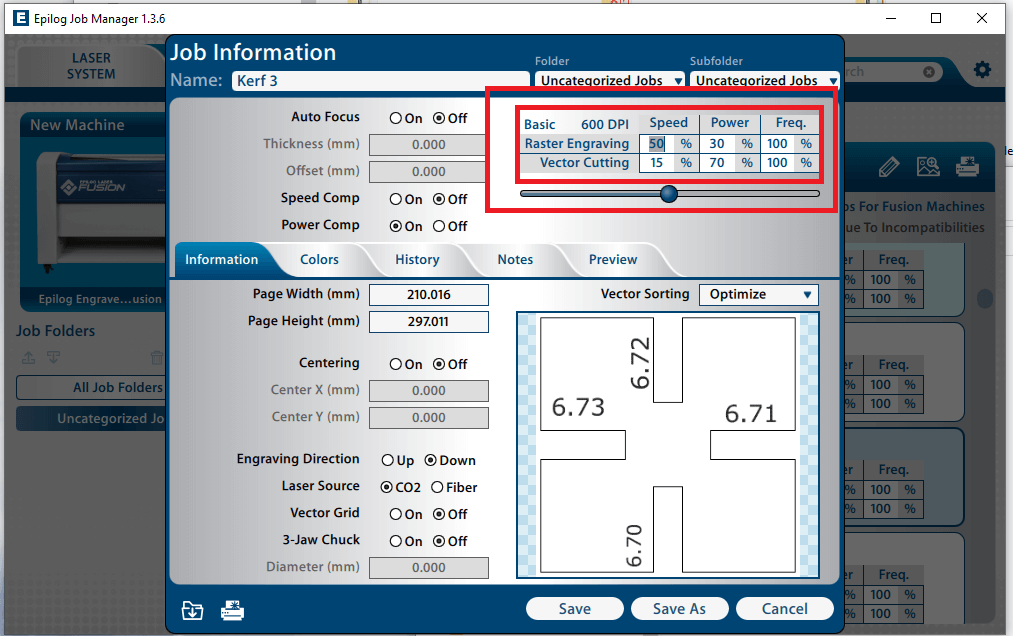Click the settings gear icon in Job Manager
Image resolution: width=1013 pixels, height=636 pixels.
tap(982, 70)
